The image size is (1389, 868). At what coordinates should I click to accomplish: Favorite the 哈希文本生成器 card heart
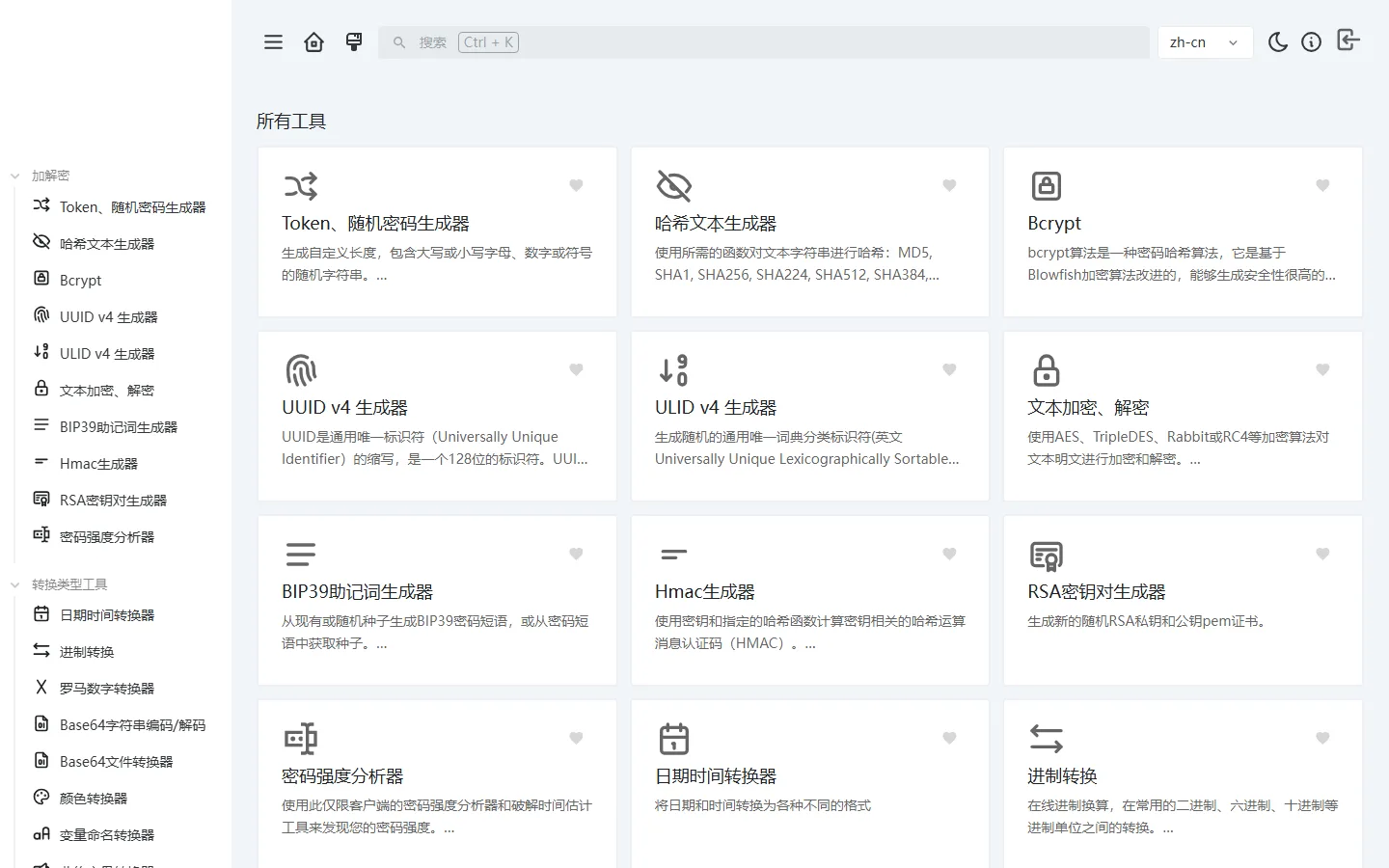(x=949, y=185)
